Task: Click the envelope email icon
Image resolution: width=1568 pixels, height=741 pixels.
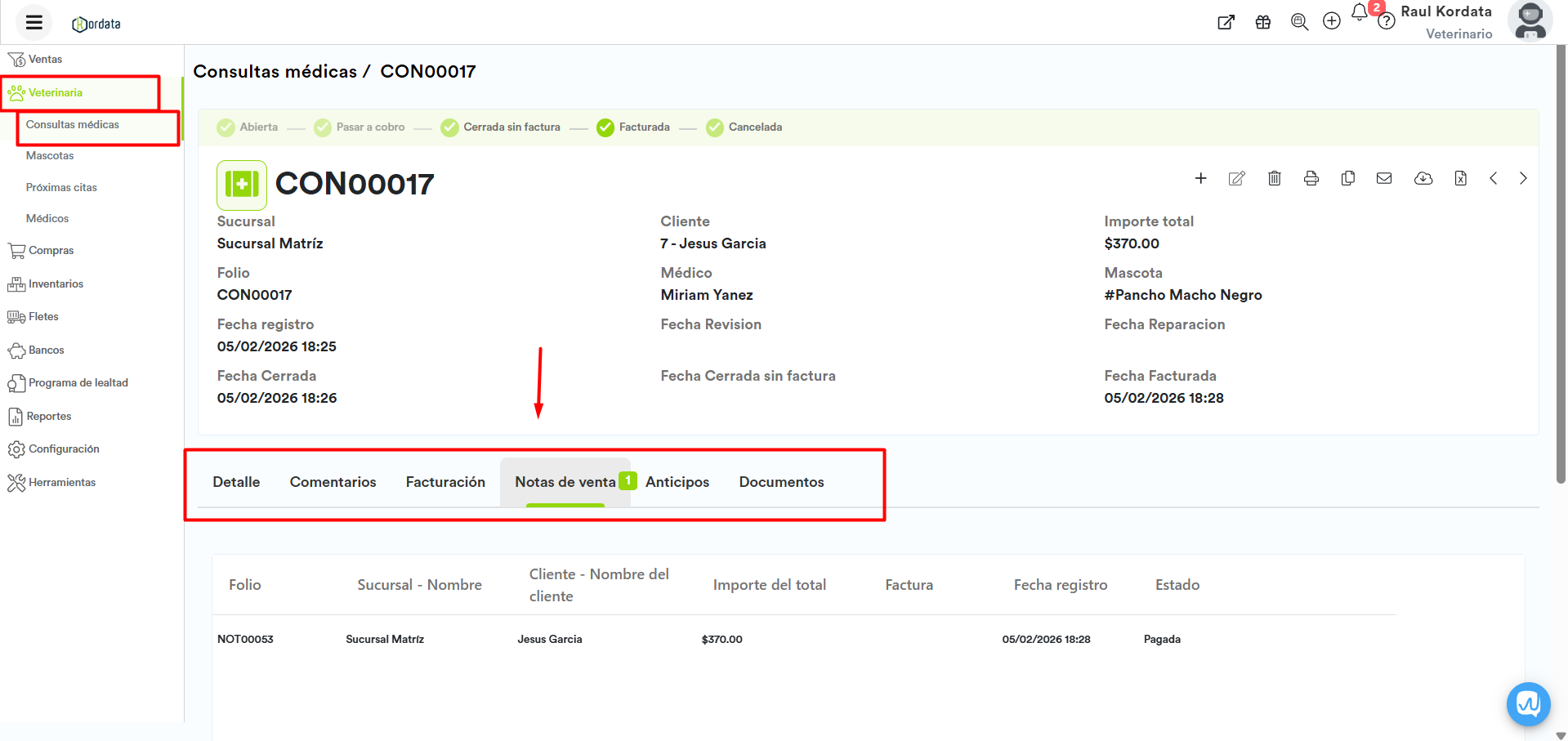Action: point(1383,179)
